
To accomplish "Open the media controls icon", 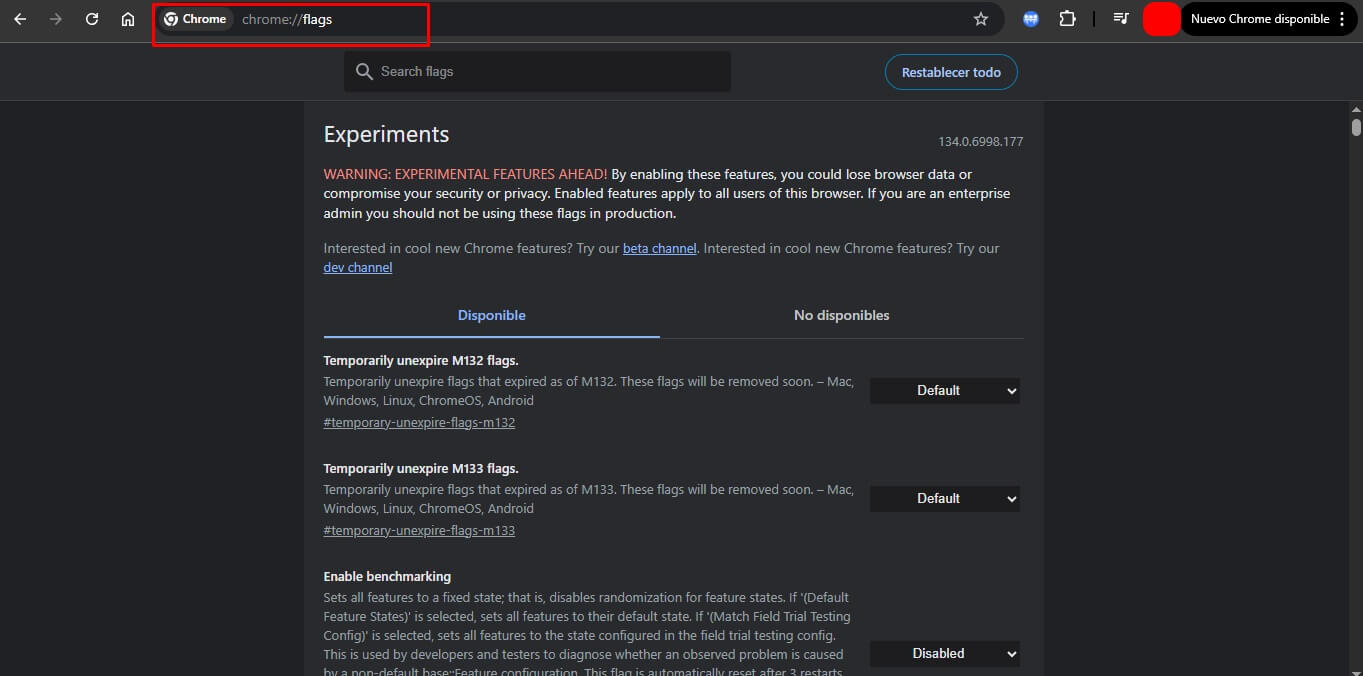I will pos(1121,19).
